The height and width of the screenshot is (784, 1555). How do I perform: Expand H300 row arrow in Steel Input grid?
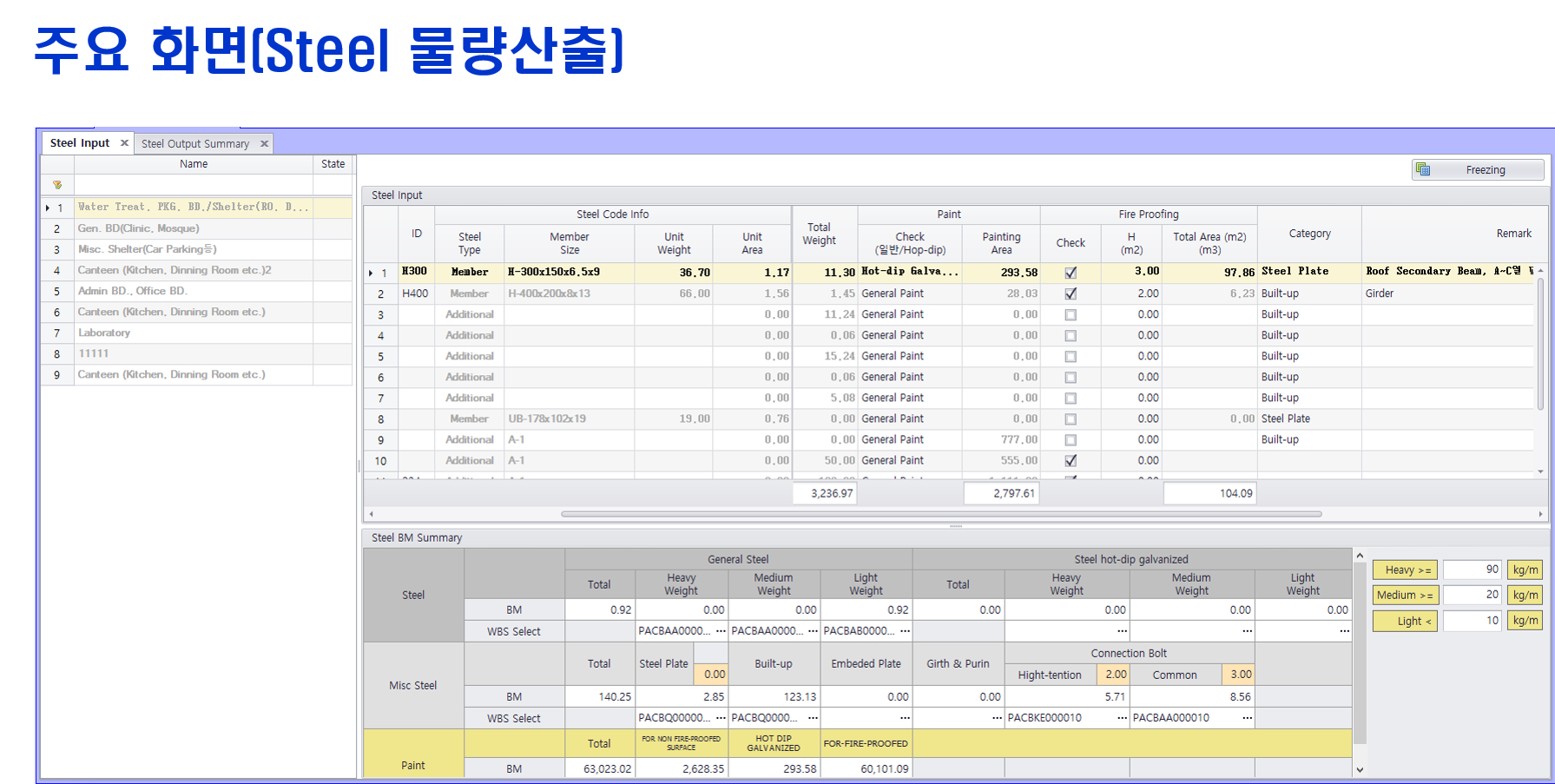[371, 273]
